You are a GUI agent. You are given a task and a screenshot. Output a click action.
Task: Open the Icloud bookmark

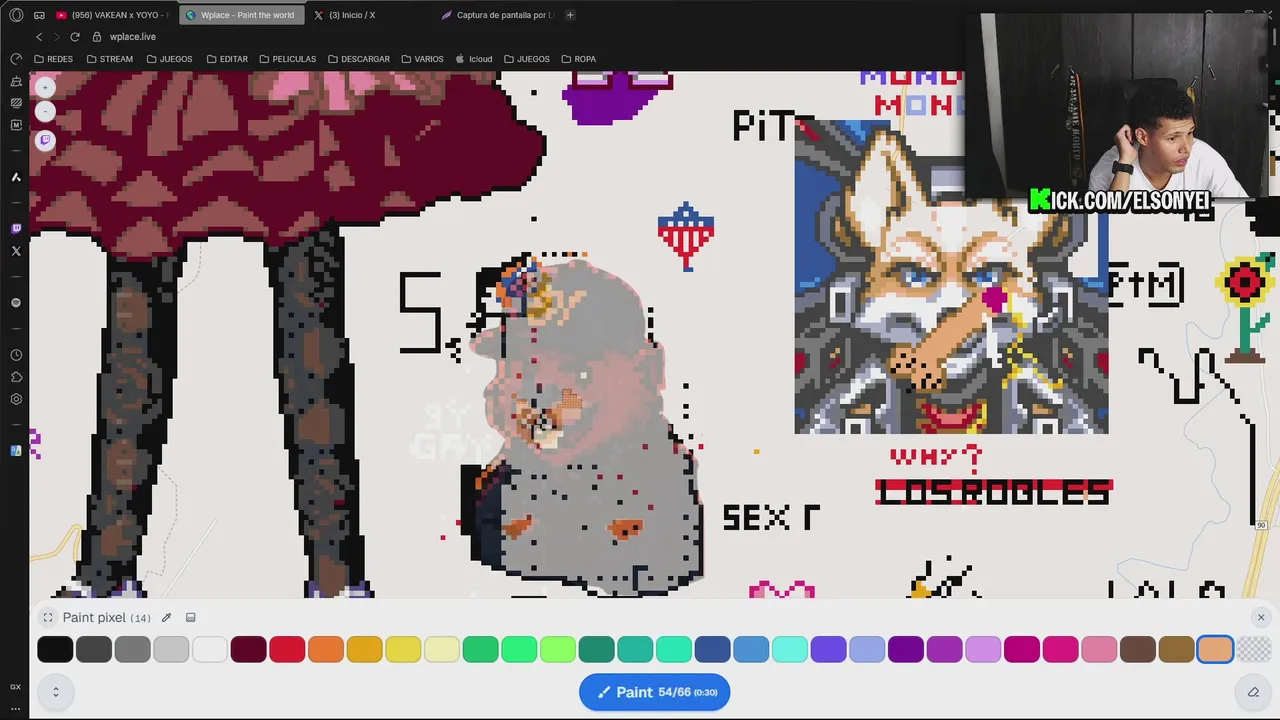(x=474, y=59)
